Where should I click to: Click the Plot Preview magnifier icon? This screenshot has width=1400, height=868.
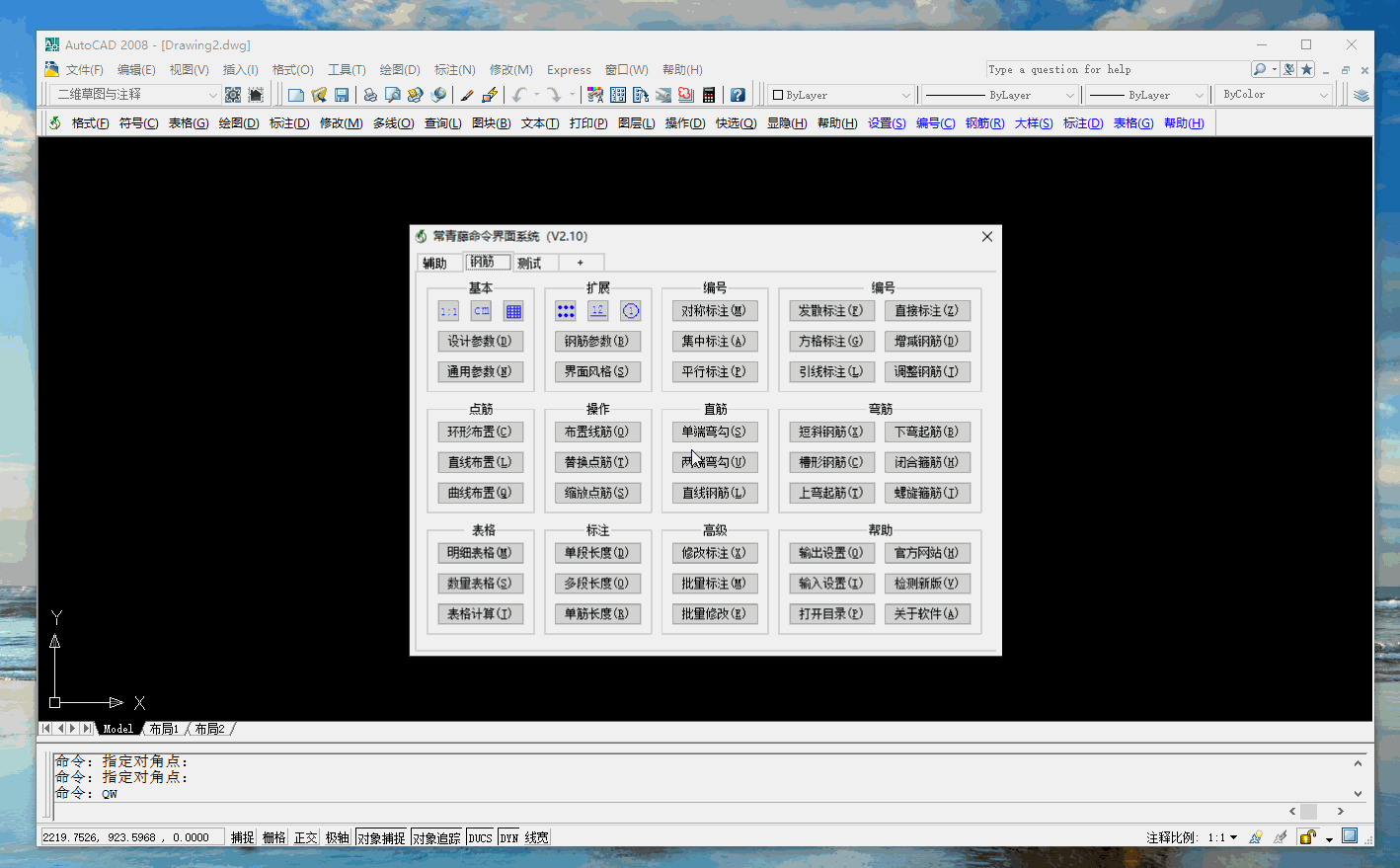tap(392, 95)
